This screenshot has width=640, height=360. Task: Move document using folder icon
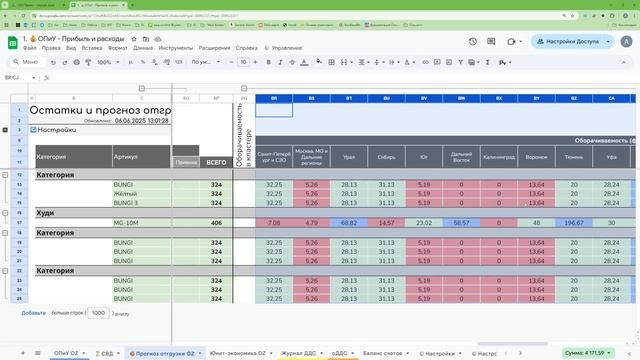tap(146, 39)
